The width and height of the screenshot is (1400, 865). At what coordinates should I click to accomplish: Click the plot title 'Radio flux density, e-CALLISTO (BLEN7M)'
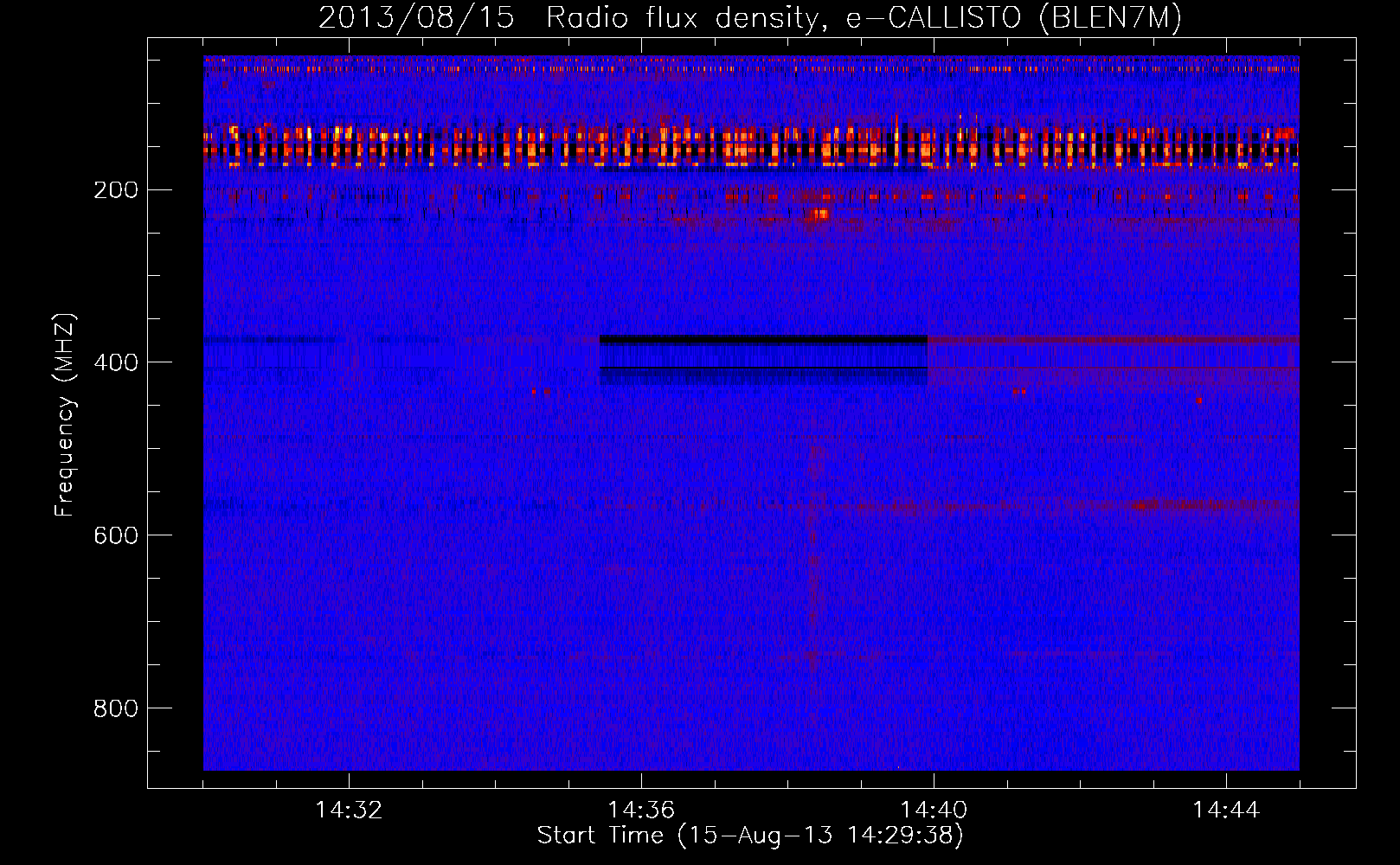click(864, 17)
